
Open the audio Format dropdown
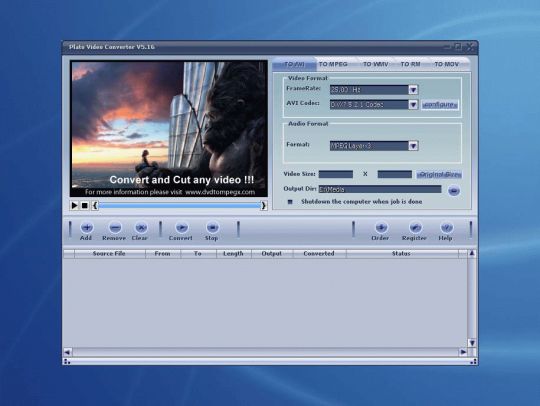pyautogui.click(x=413, y=146)
